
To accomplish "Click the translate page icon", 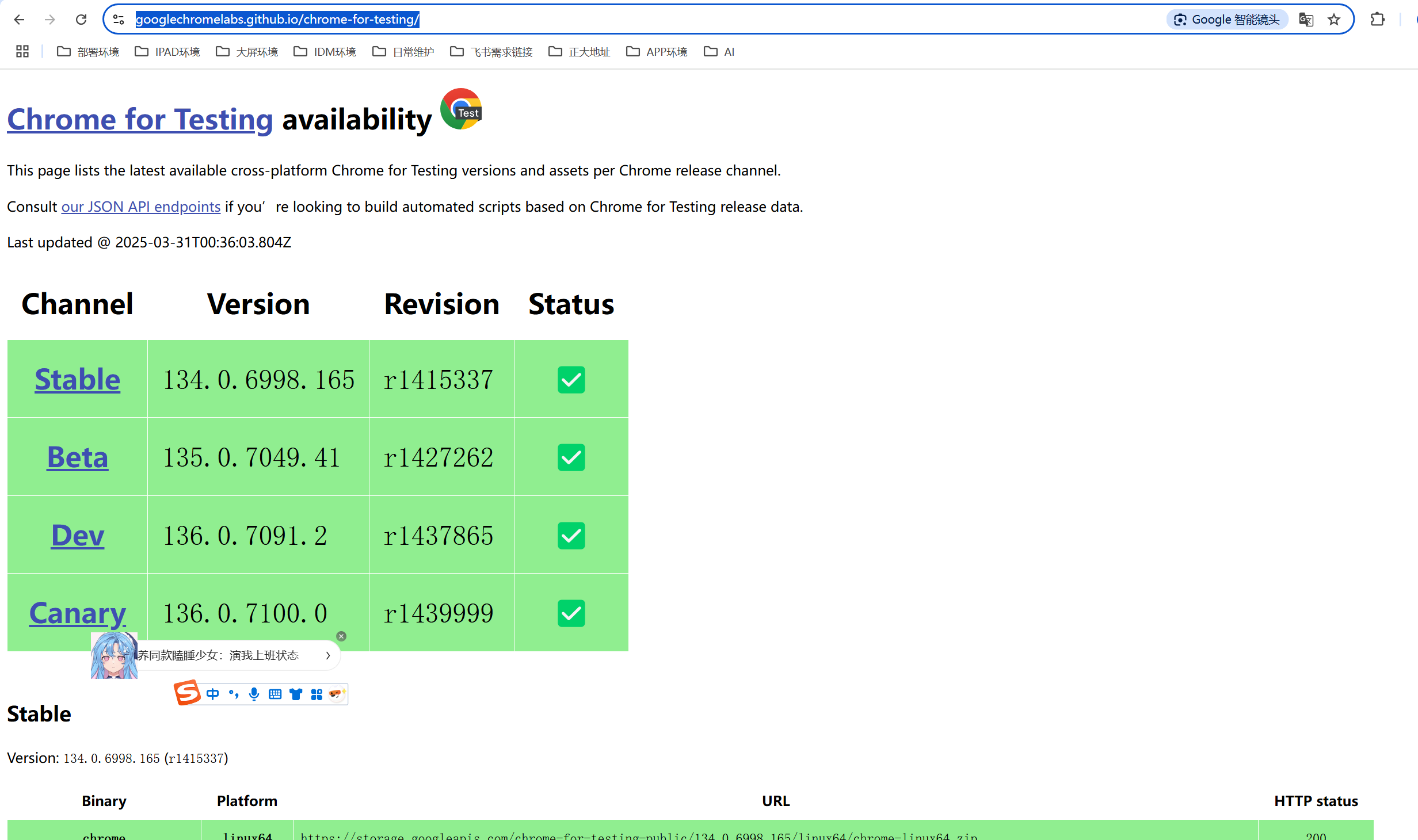I will click(x=1306, y=20).
